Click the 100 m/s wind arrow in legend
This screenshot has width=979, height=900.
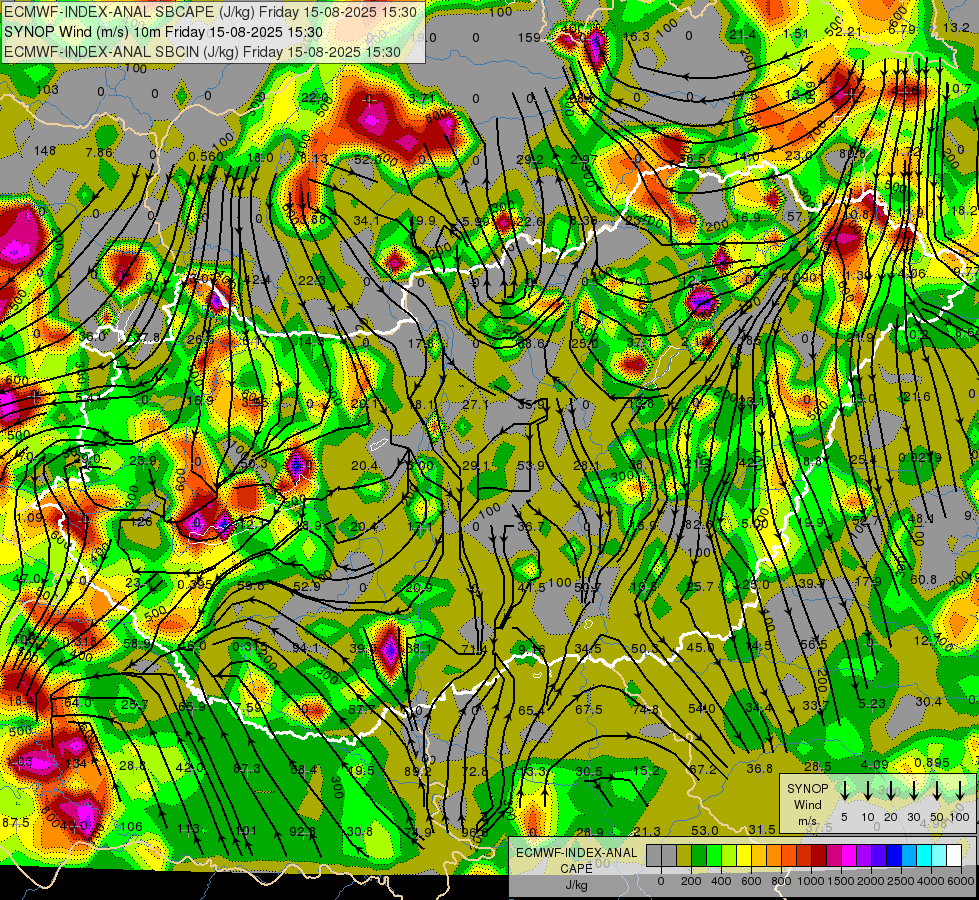click(x=960, y=791)
